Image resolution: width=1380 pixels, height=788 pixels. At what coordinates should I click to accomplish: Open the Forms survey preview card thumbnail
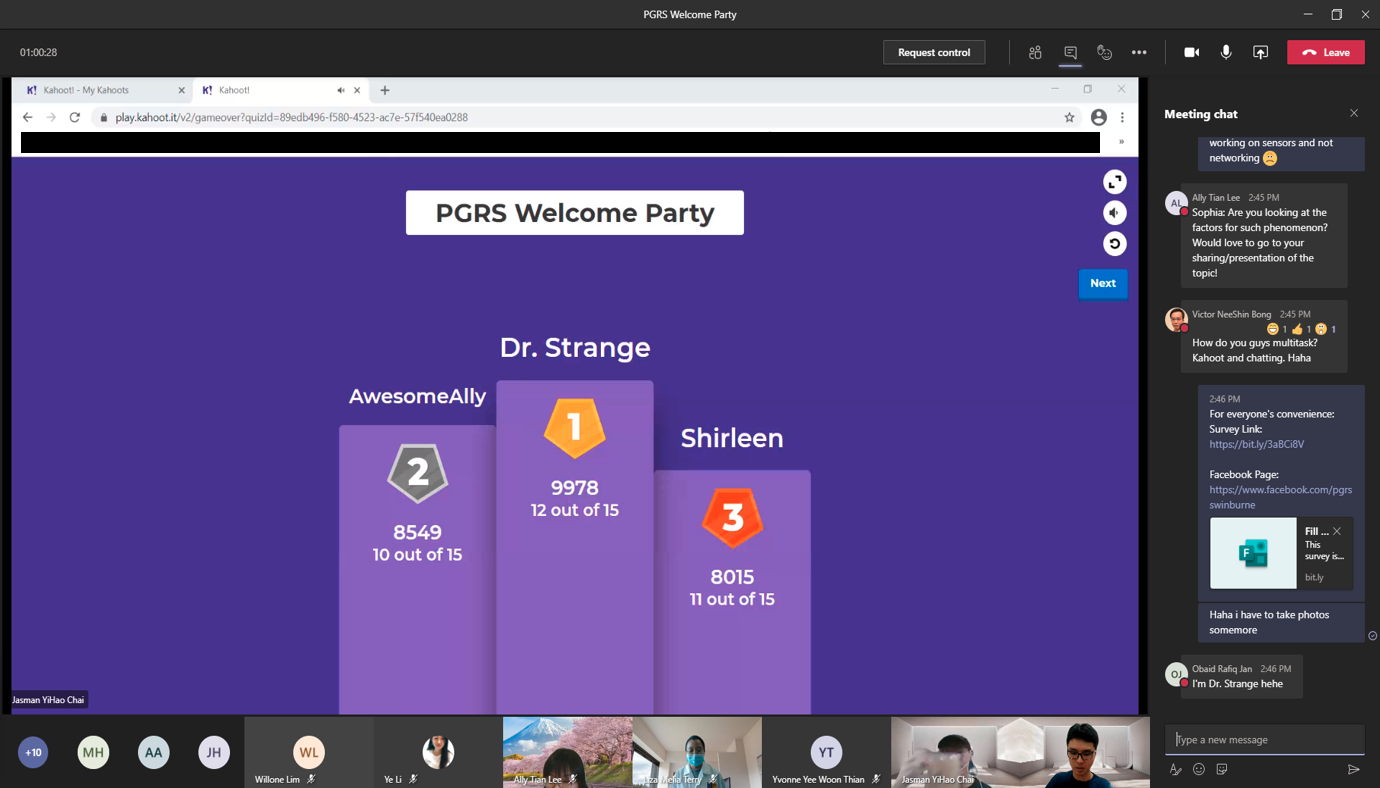(x=1253, y=553)
